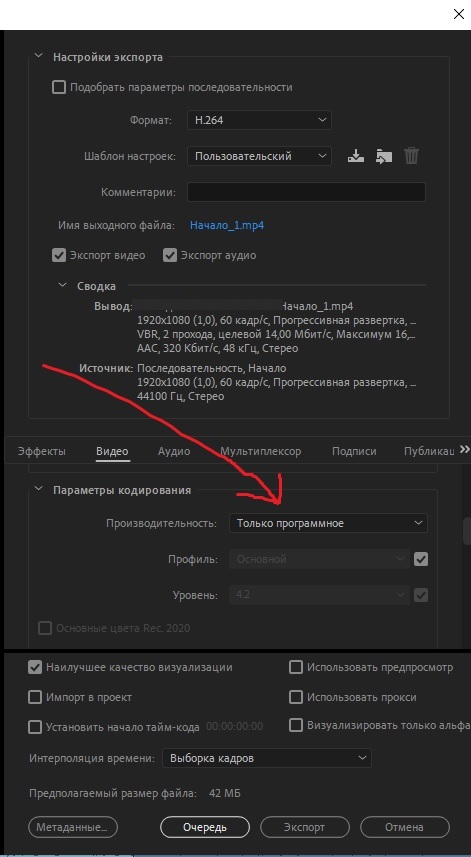The image size is (471, 857).
Task: Disable 'Наилучшее качество визуализации' checkbox
Action: (x=35, y=667)
